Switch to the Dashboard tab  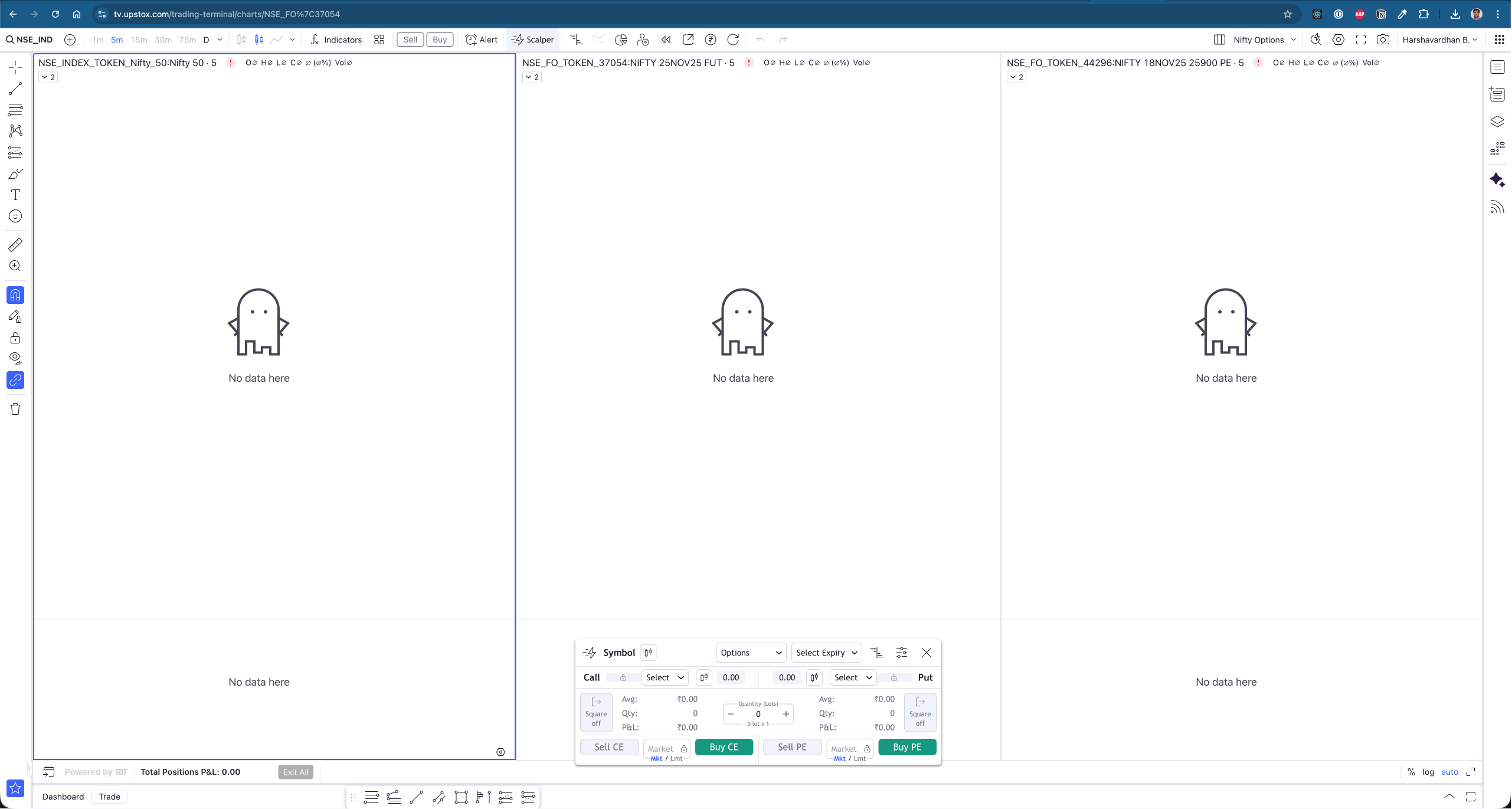(x=63, y=797)
